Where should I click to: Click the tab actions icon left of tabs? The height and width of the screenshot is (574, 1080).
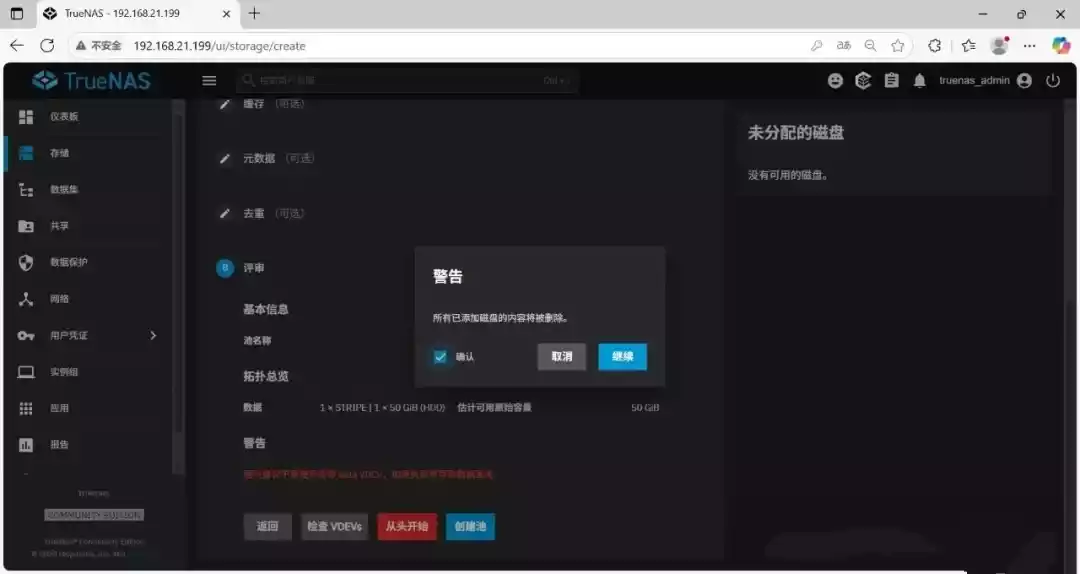click(17, 14)
